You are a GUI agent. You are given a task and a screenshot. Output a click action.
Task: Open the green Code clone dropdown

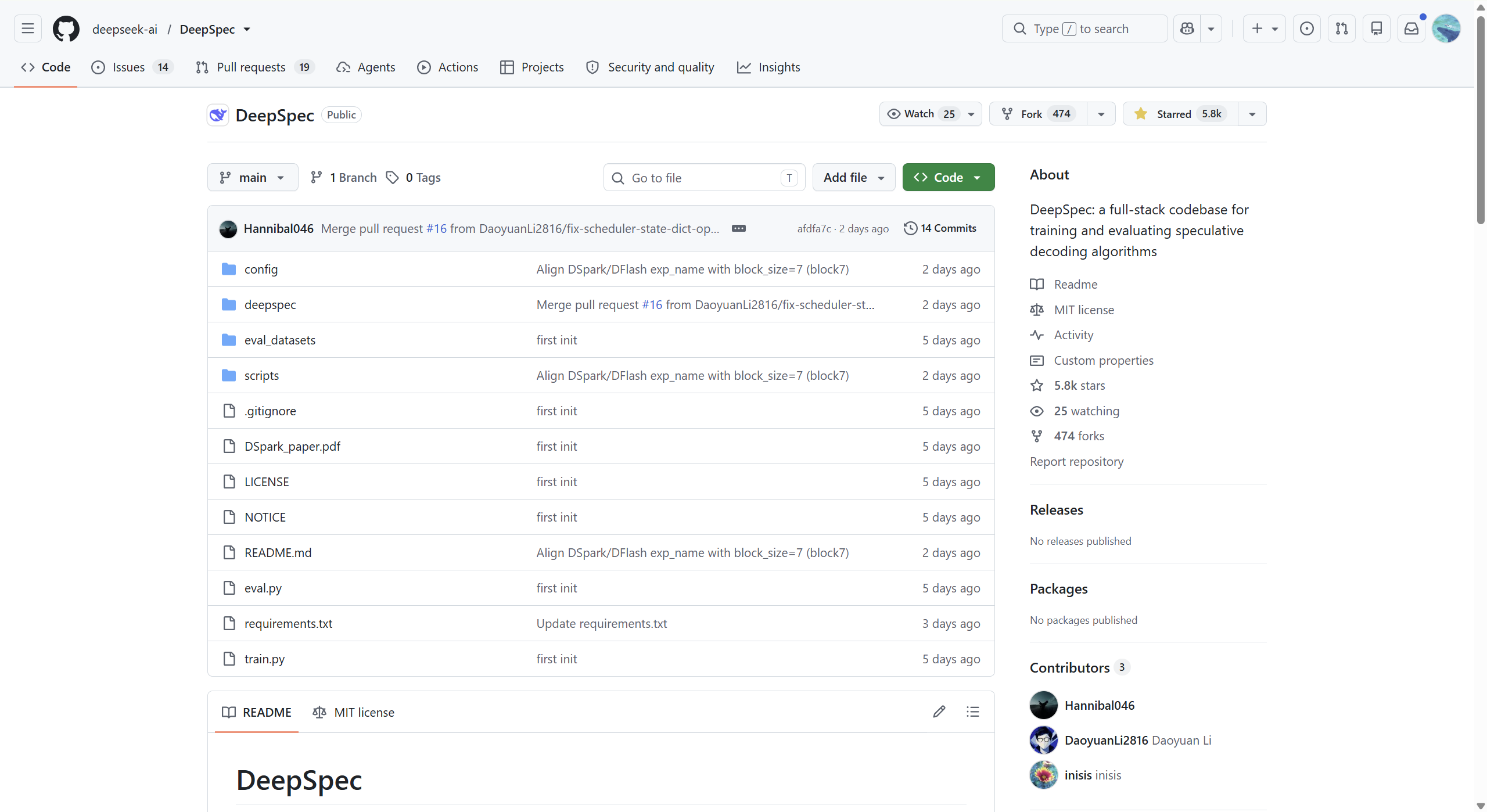(x=949, y=177)
